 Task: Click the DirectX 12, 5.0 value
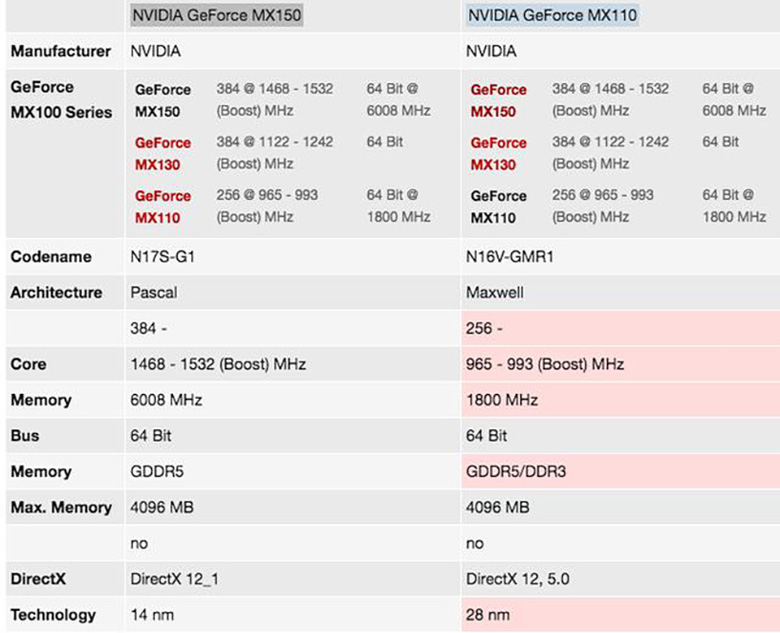(x=516, y=579)
